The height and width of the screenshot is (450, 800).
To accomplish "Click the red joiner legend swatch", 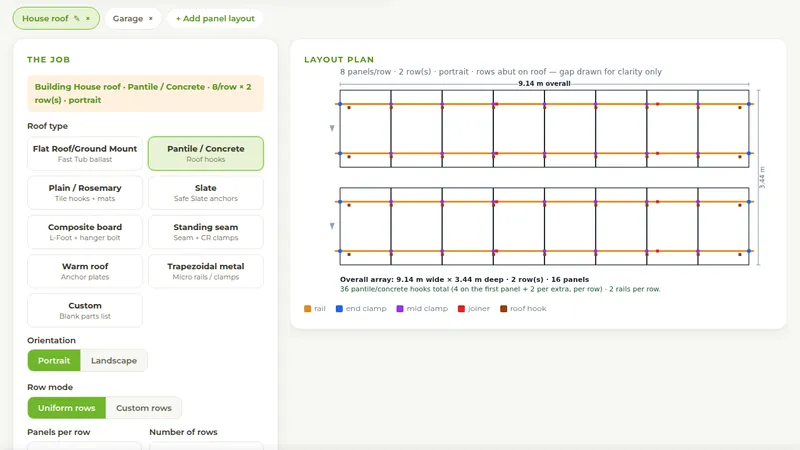I will (x=461, y=309).
